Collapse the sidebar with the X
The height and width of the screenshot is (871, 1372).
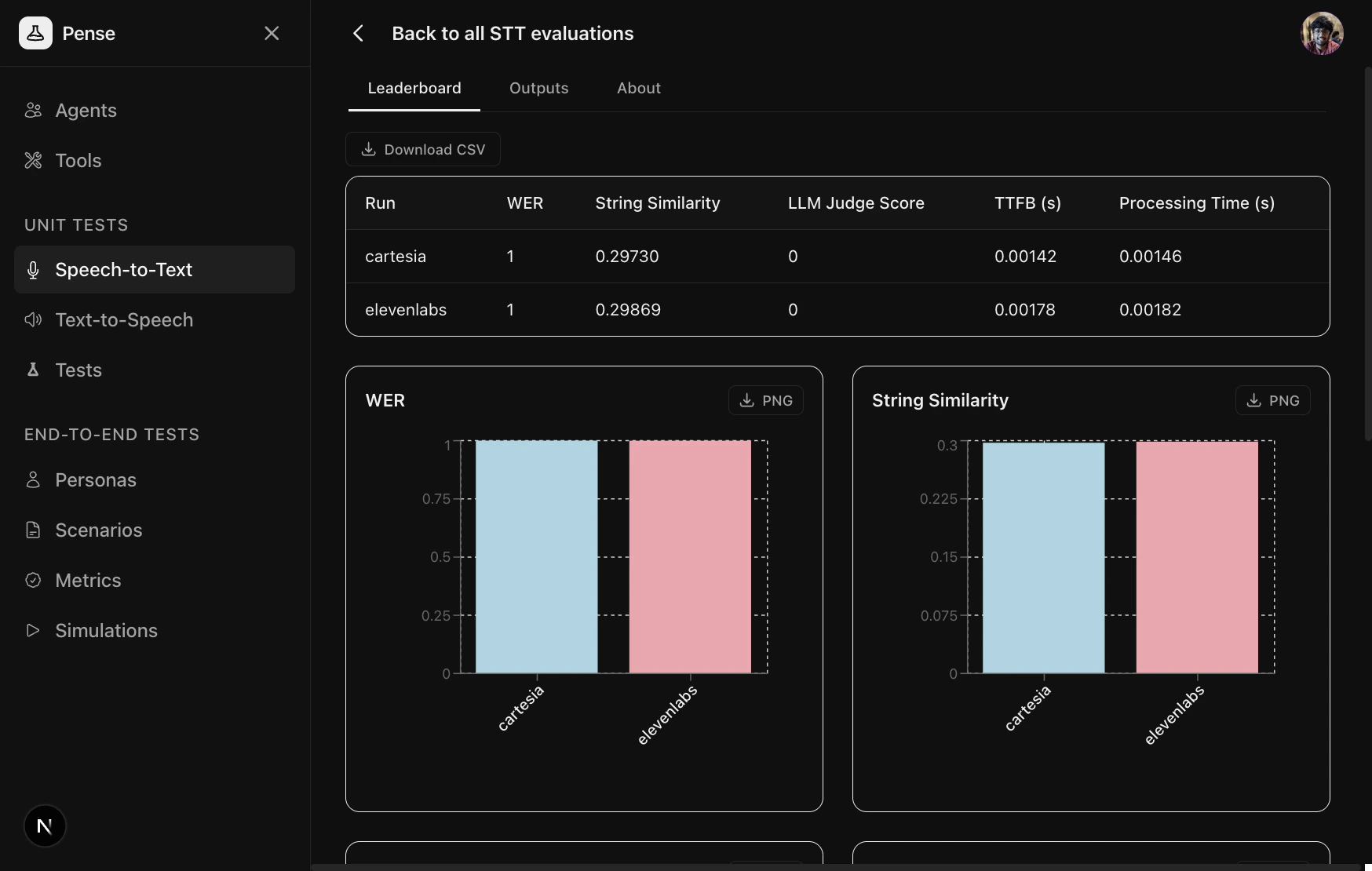coord(272,33)
